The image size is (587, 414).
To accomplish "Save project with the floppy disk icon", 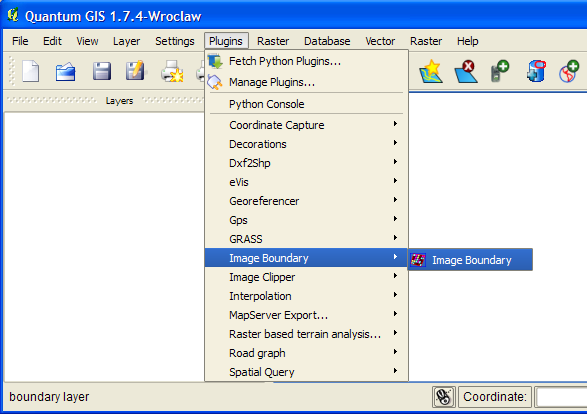I will pos(101,71).
